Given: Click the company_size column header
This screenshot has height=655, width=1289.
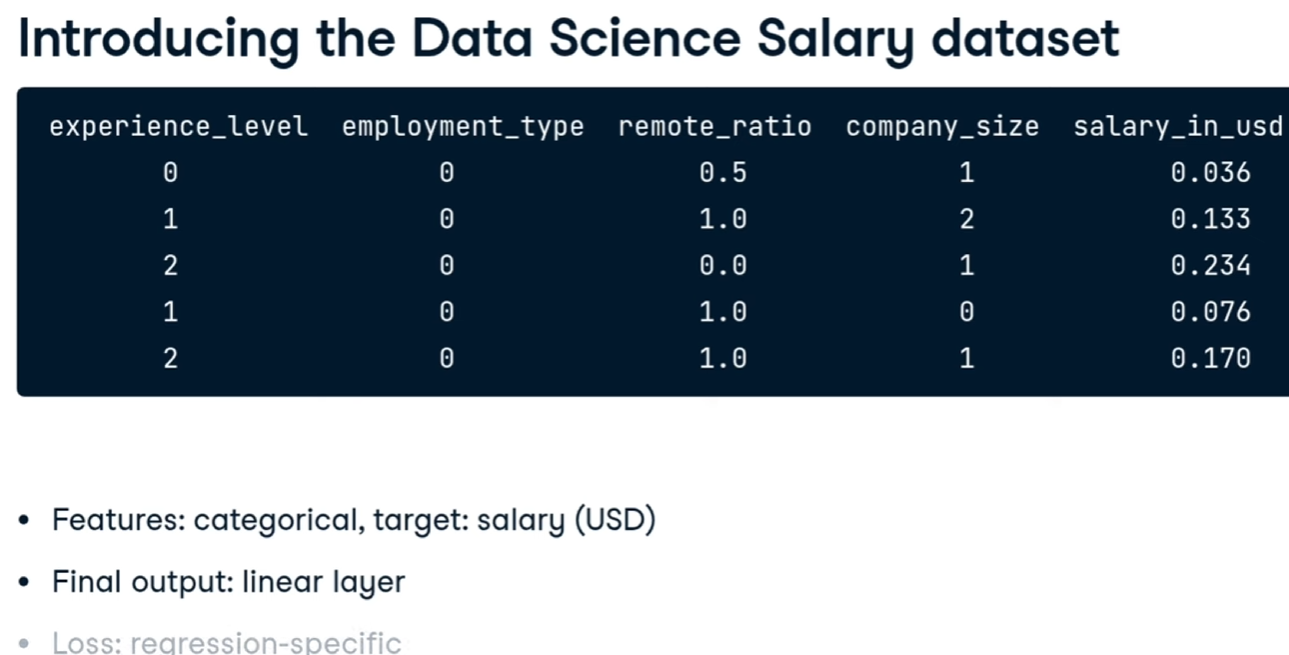Looking at the screenshot, I should coord(942,127).
